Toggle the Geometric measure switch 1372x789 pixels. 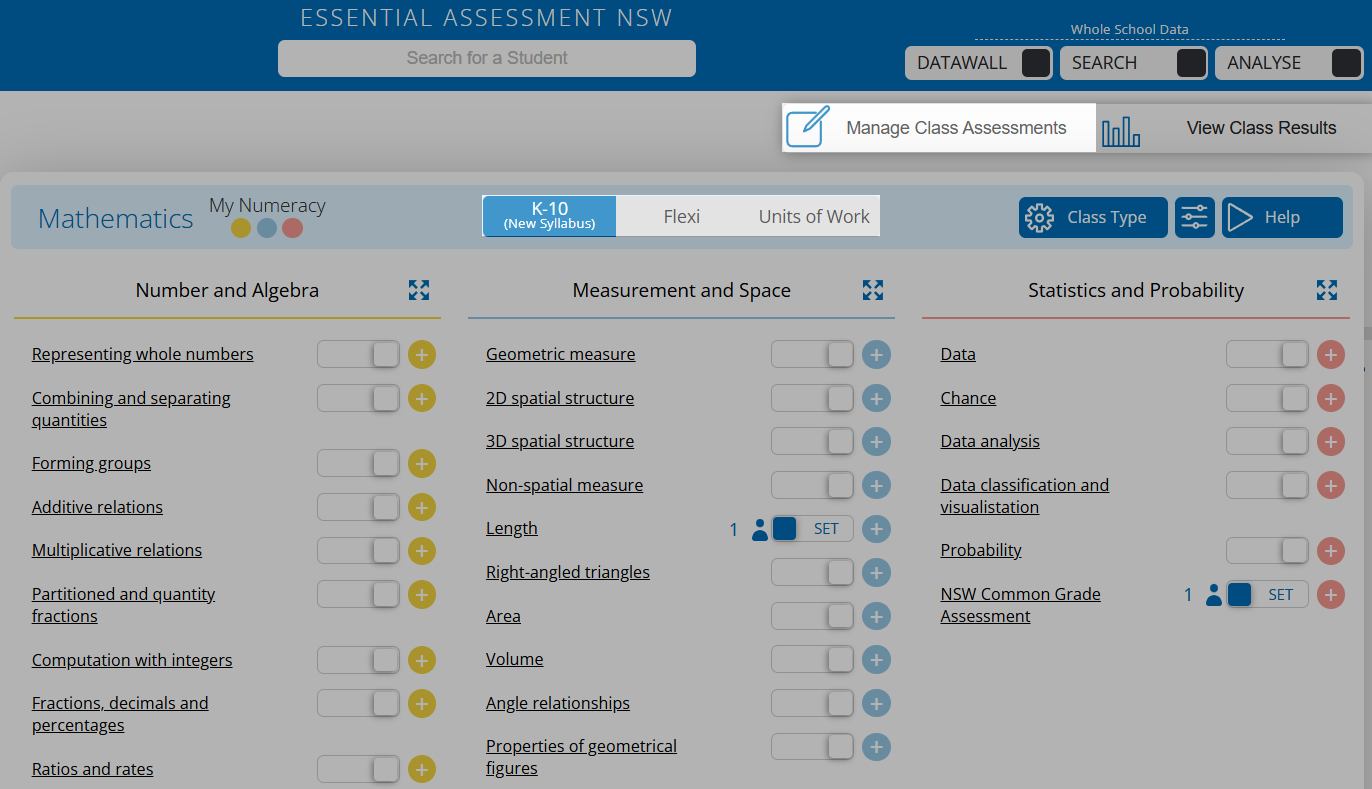coord(812,354)
